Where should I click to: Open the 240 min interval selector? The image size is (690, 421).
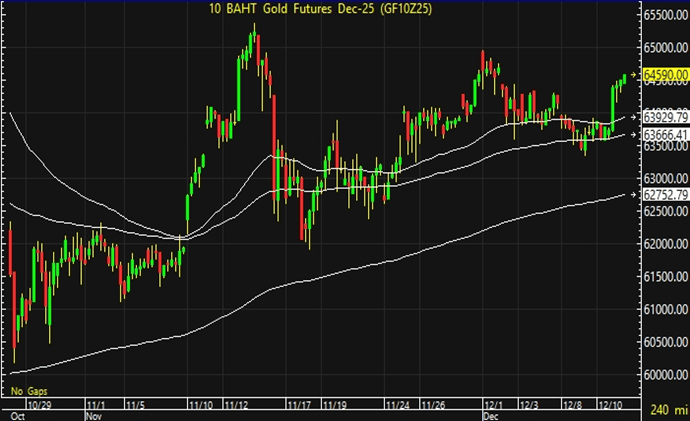(x=664, y=410)
